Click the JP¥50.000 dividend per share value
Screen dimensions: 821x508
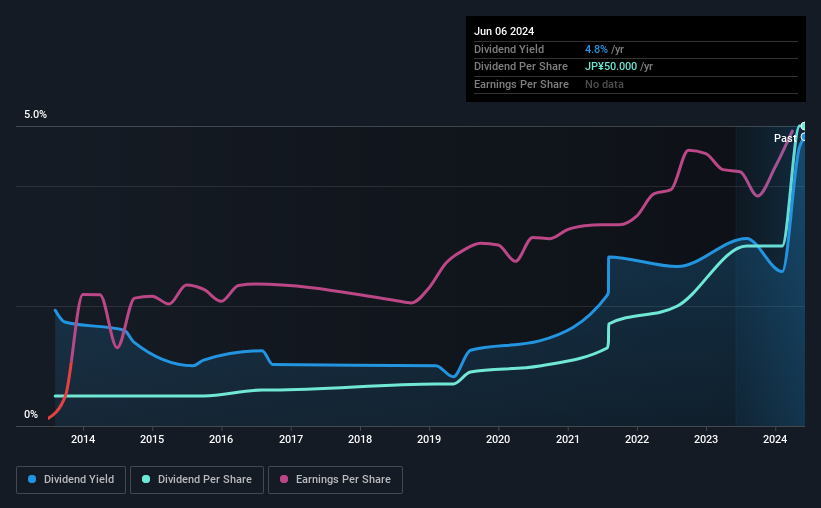(x=611, y=67)
